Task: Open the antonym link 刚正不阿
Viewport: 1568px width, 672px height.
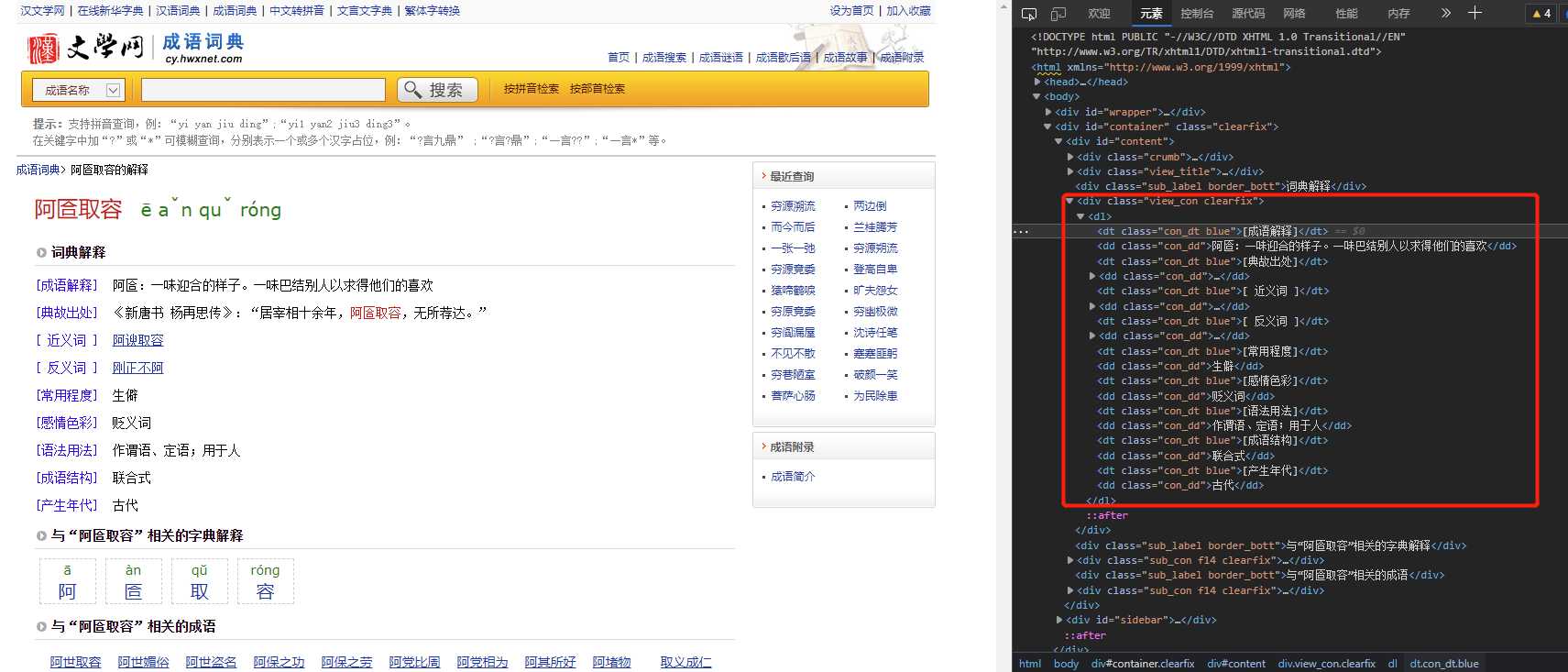Action: click(137, 368)
